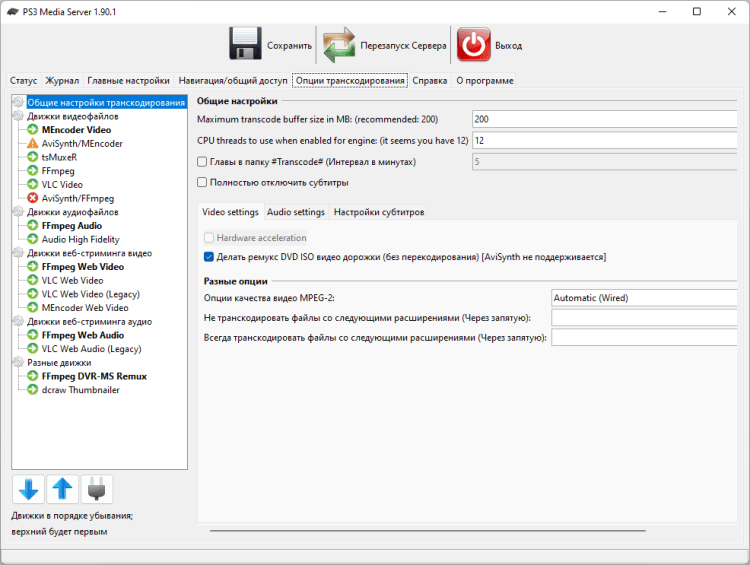750x565 pixels.
Task: Select the FFmpeg DVR-MS Remux tree row
Action: (x=94, y=376)
